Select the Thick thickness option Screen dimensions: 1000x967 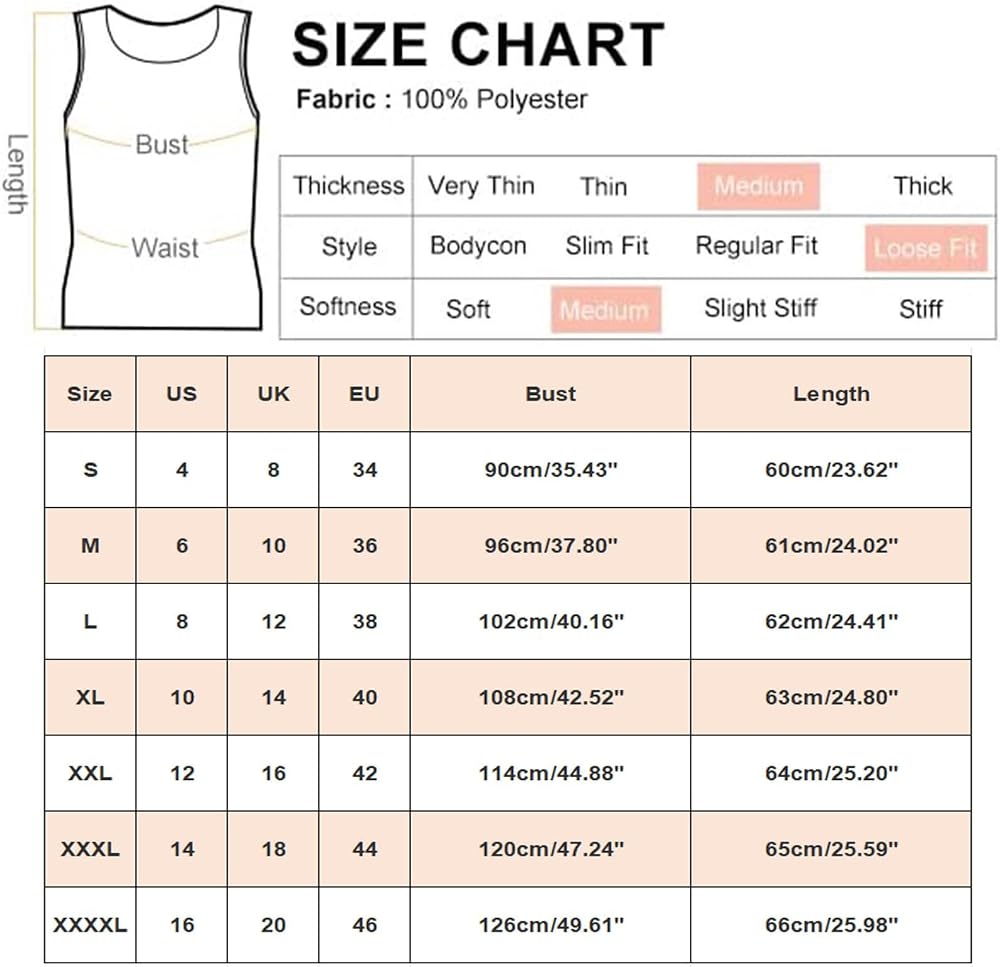[922, 186]
